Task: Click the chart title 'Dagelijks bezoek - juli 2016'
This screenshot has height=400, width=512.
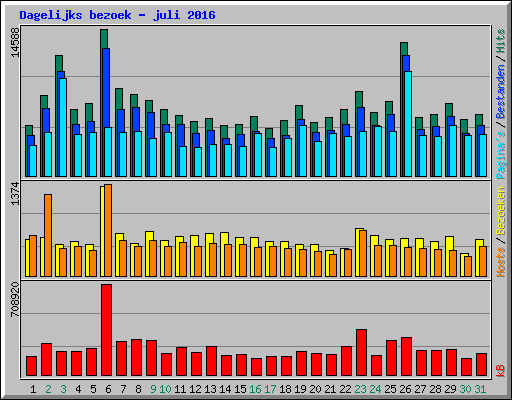Action: point(117,15)
